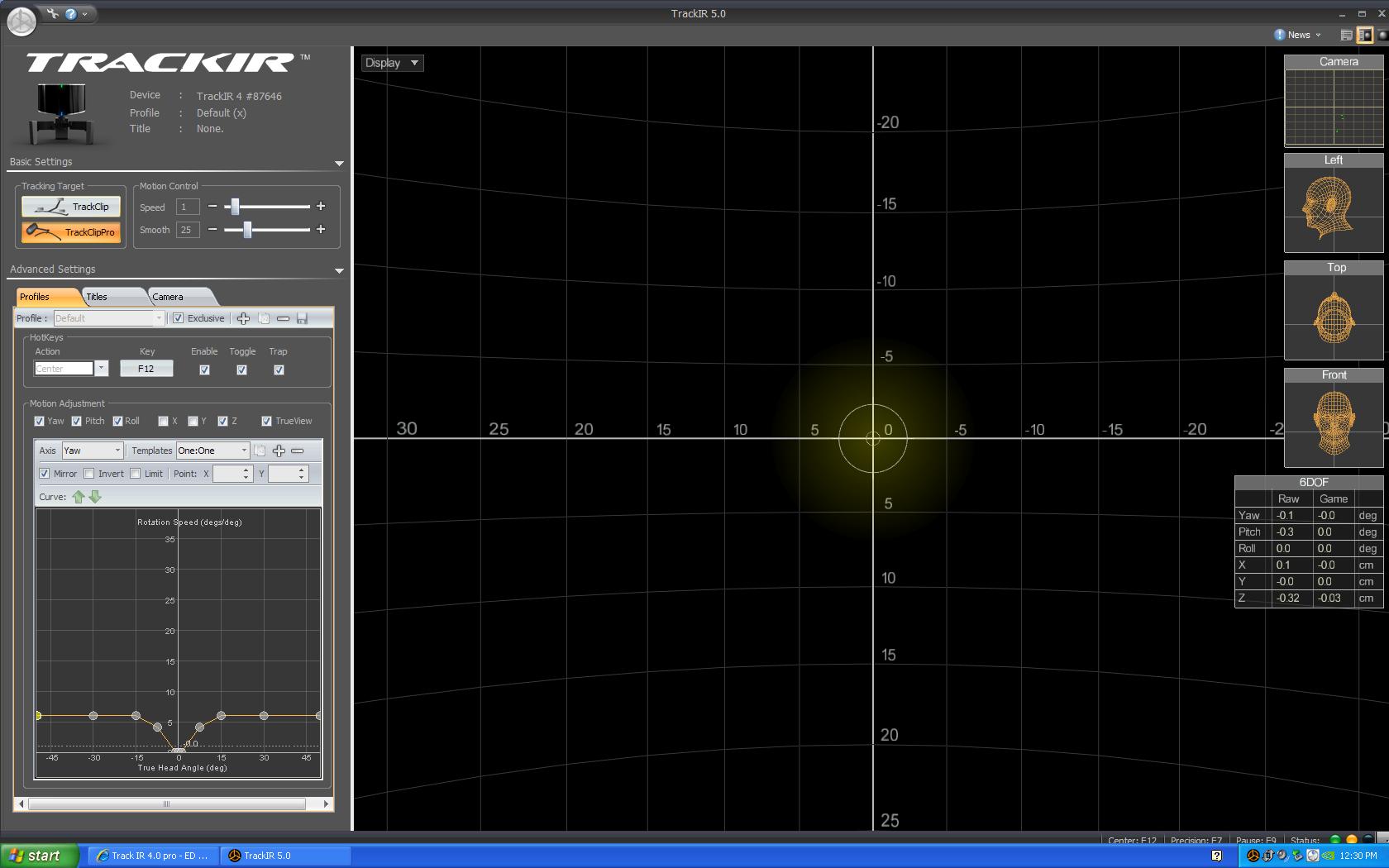Click the Point X stepper field
Viewport: 1389px width, 868px height.
coord(232,474)
